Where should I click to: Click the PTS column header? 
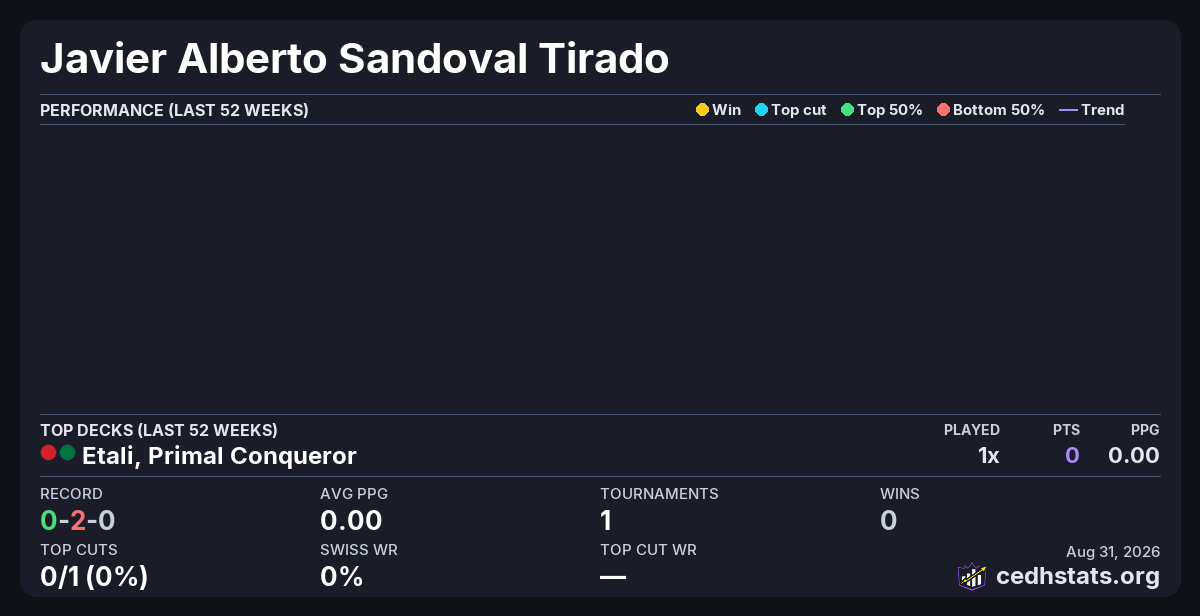point(1066,430)
